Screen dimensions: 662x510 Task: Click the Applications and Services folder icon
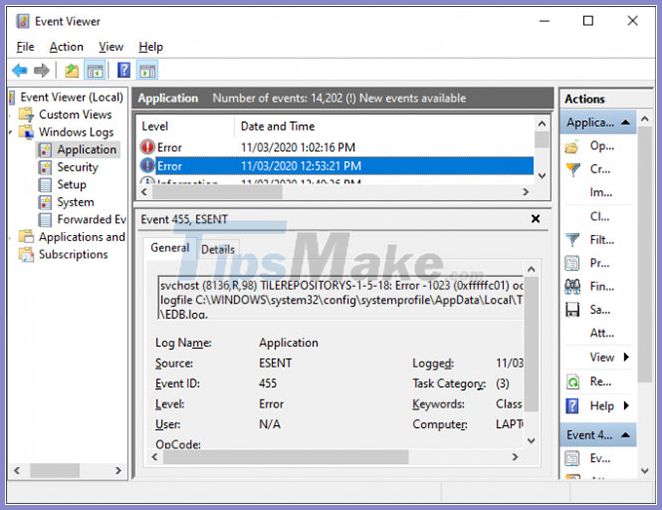pyautogui.click(x=26, y=237)
